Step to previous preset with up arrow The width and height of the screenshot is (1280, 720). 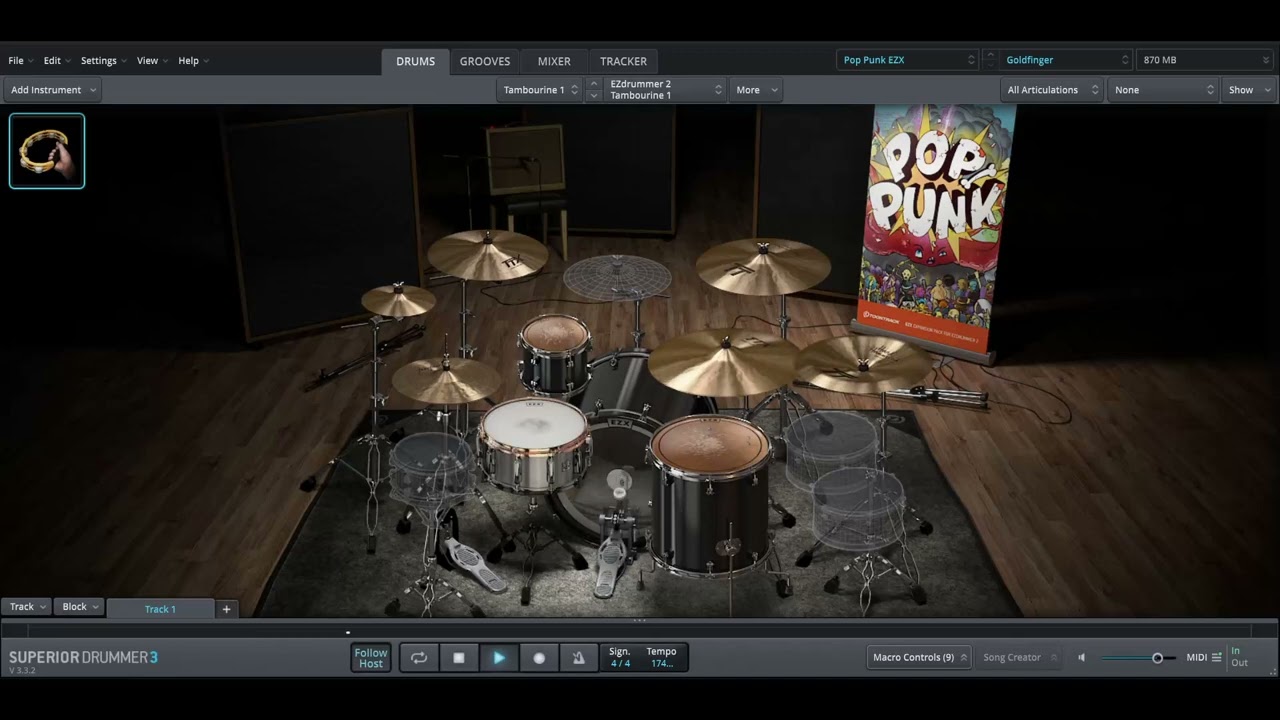990,54
